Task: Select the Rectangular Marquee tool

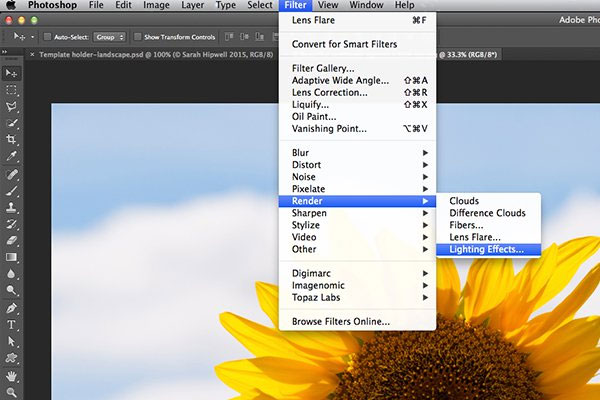Action: [11, 90]
